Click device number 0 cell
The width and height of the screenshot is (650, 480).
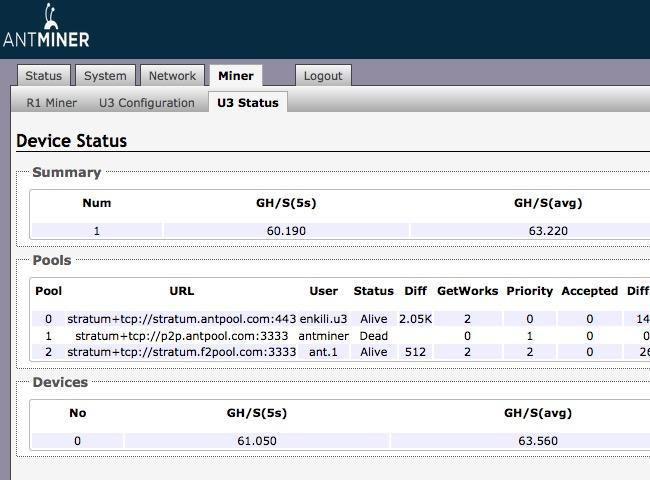coord(78,441)
